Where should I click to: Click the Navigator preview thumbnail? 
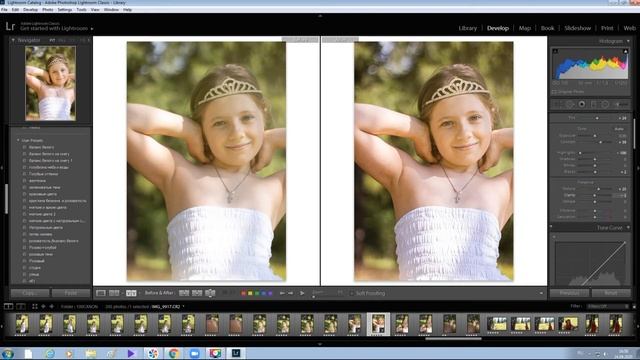(51, 83)
